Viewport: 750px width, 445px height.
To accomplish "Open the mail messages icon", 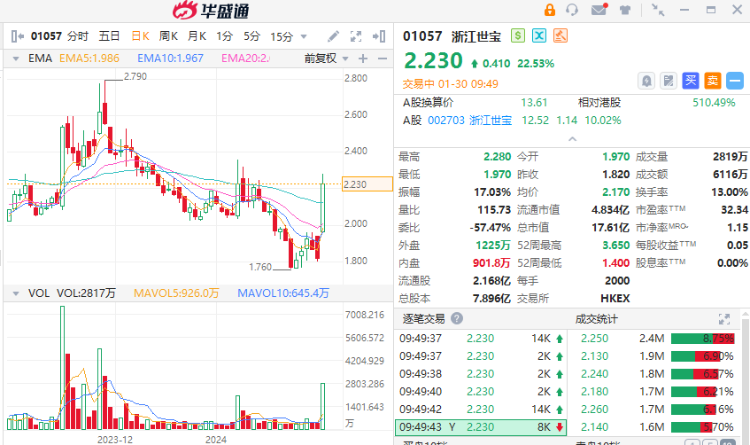I will pyautogui.click(x=599, y=9).
